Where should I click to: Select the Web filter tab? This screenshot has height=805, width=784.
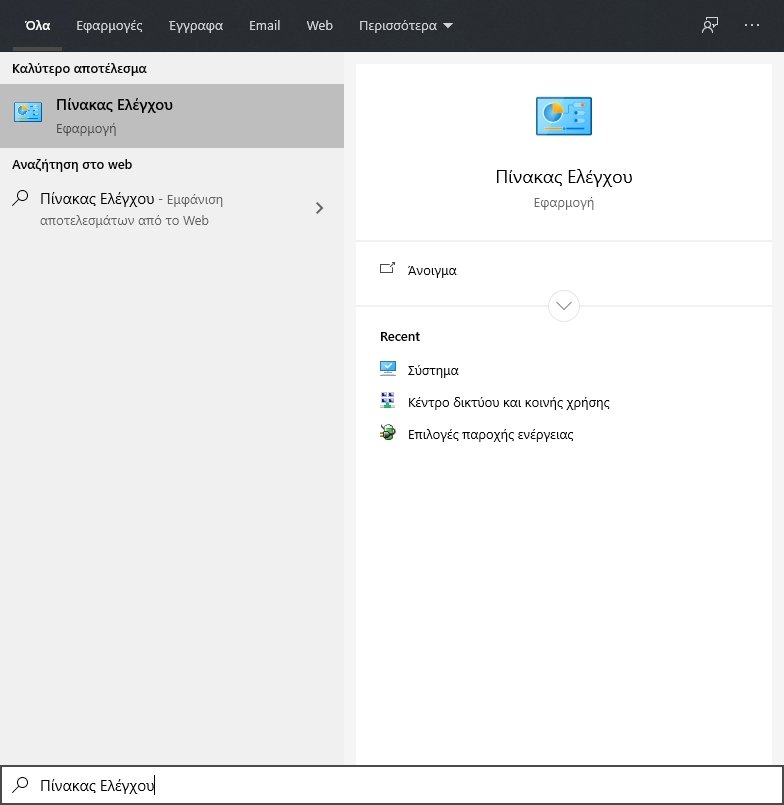[x=319, y=26]
